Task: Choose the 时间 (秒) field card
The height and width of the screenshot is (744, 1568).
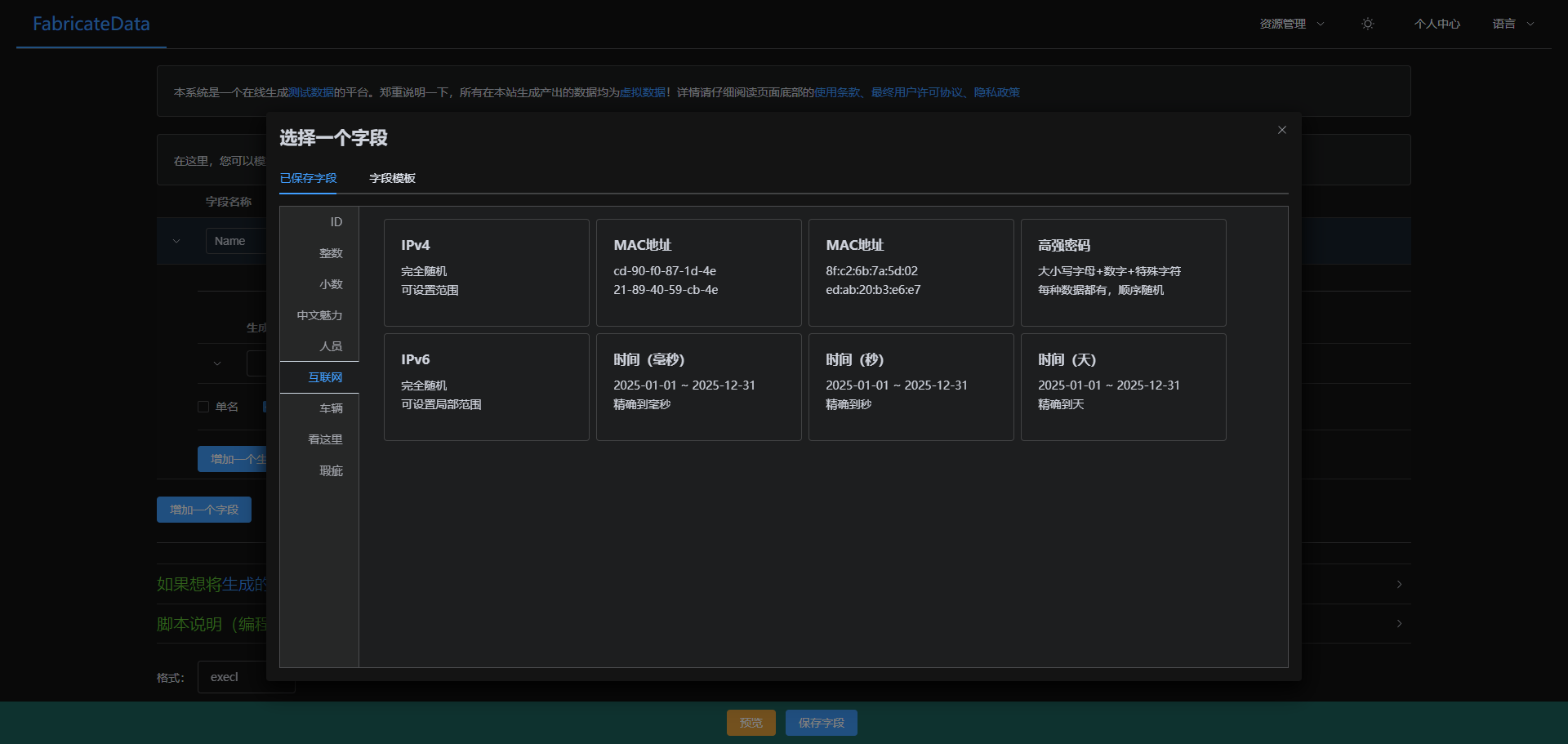Action: 911,387
